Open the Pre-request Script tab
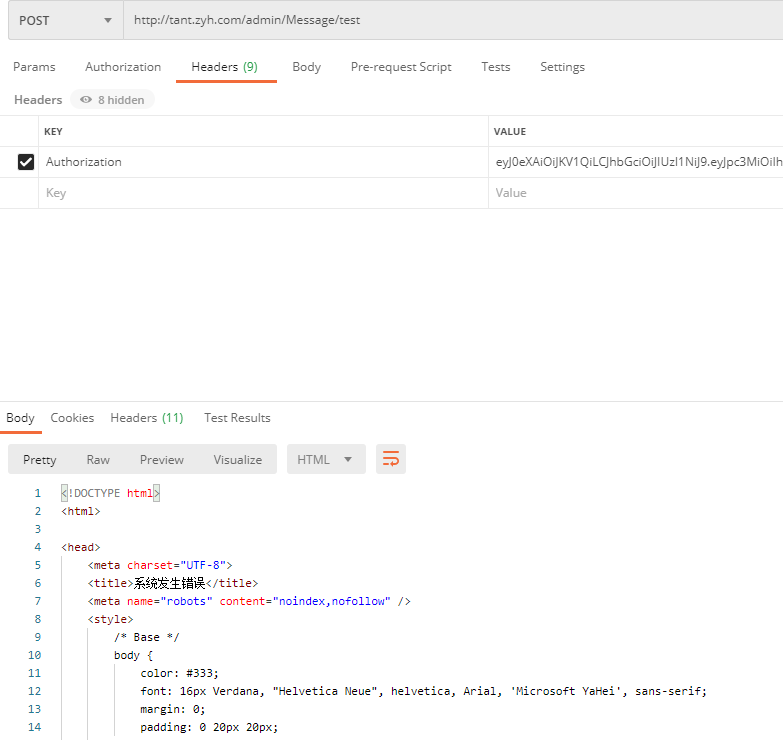783x740 pixels. click(x=401, y=67)
